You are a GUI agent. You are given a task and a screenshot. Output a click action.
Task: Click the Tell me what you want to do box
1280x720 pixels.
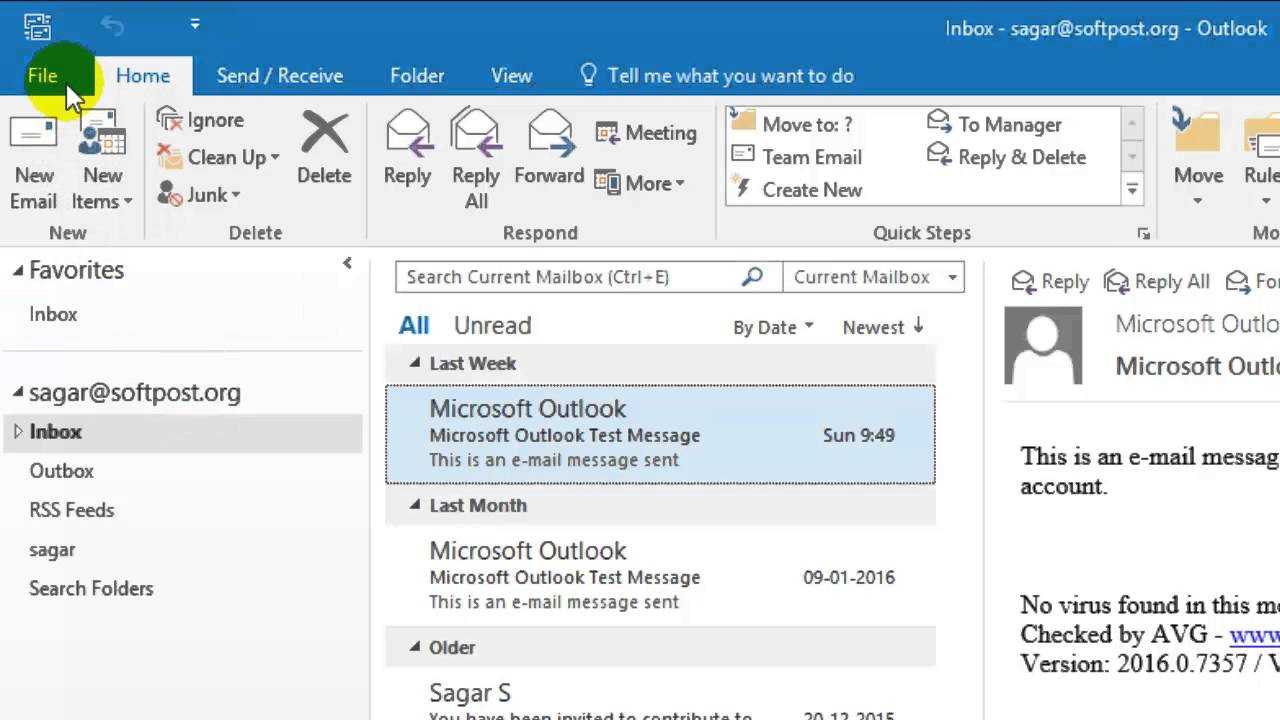[x=717, y=76]
